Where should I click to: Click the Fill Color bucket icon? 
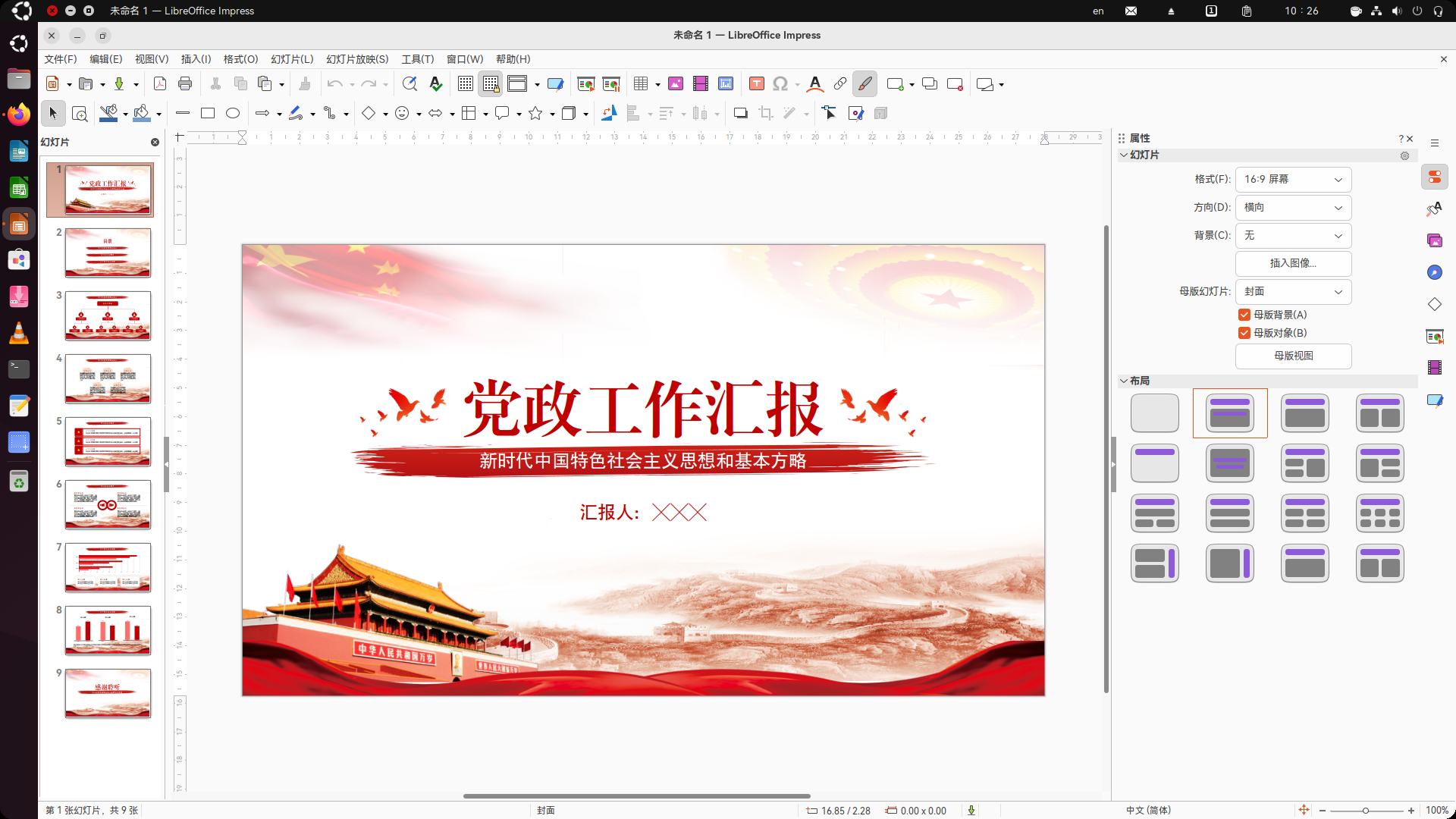click(142, 114)
